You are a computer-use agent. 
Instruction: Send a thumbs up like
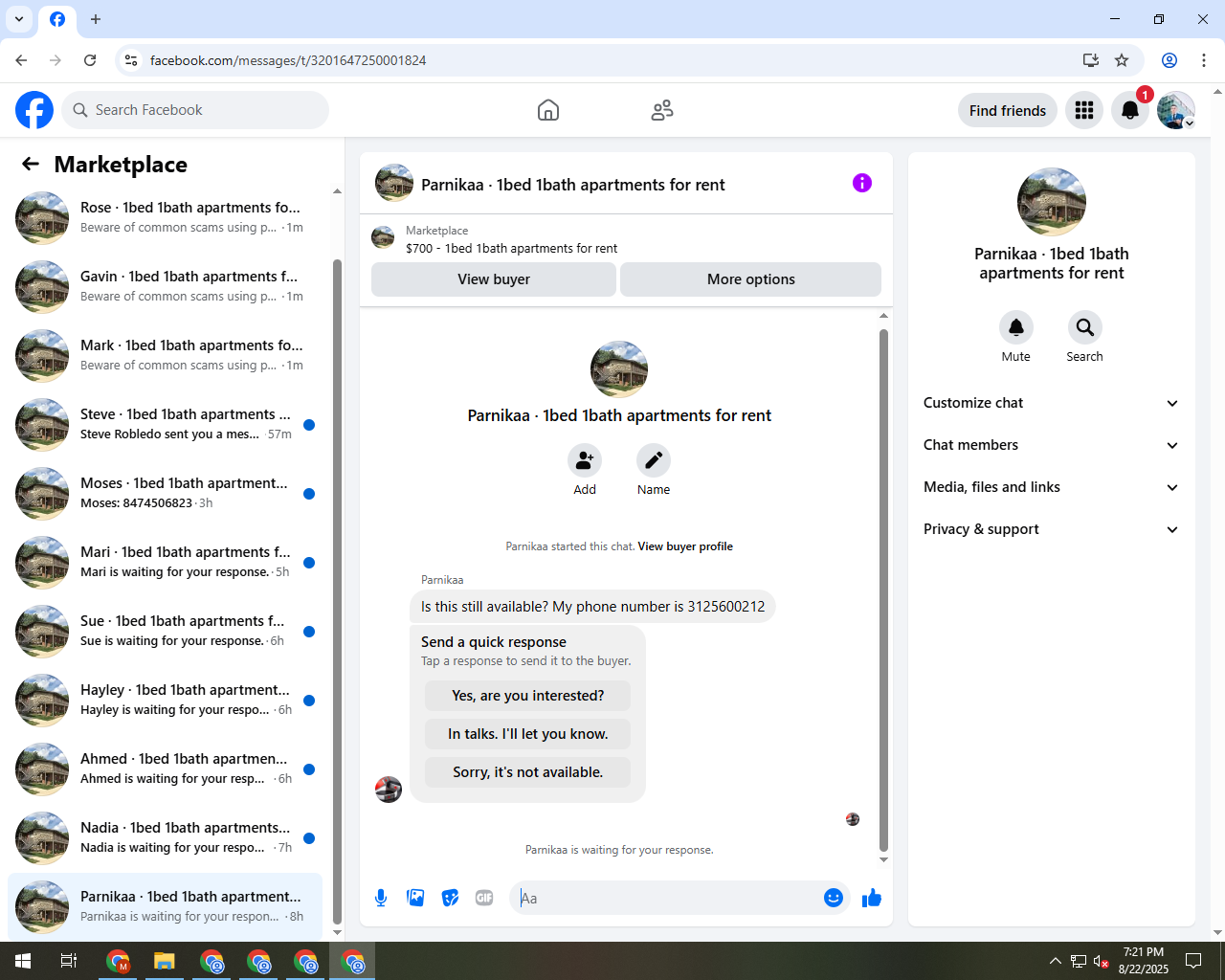click(x=872, y=898)
